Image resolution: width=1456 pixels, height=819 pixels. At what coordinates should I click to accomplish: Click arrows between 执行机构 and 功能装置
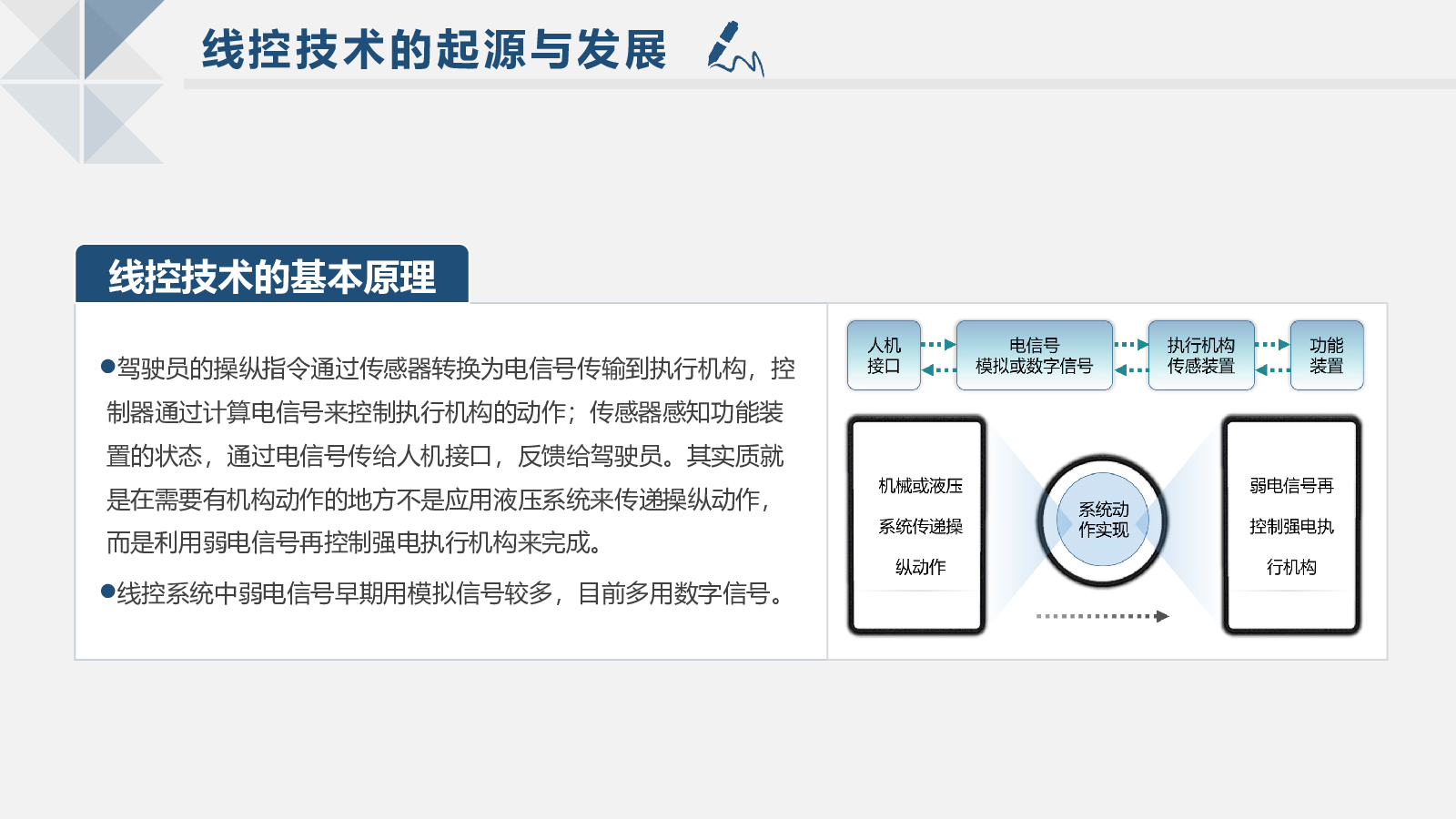tap(1272, 358)
